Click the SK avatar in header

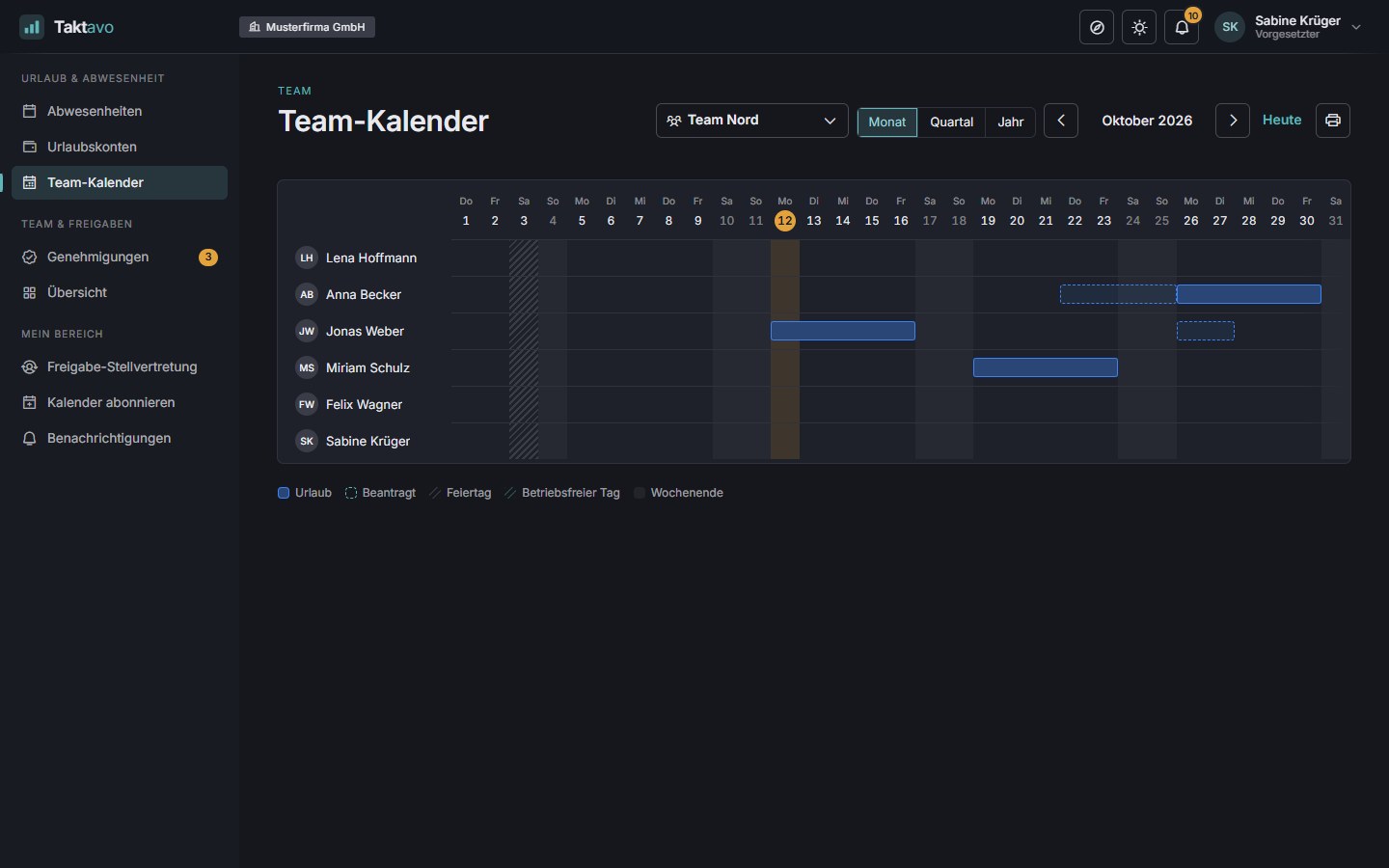click(1230, 27)
